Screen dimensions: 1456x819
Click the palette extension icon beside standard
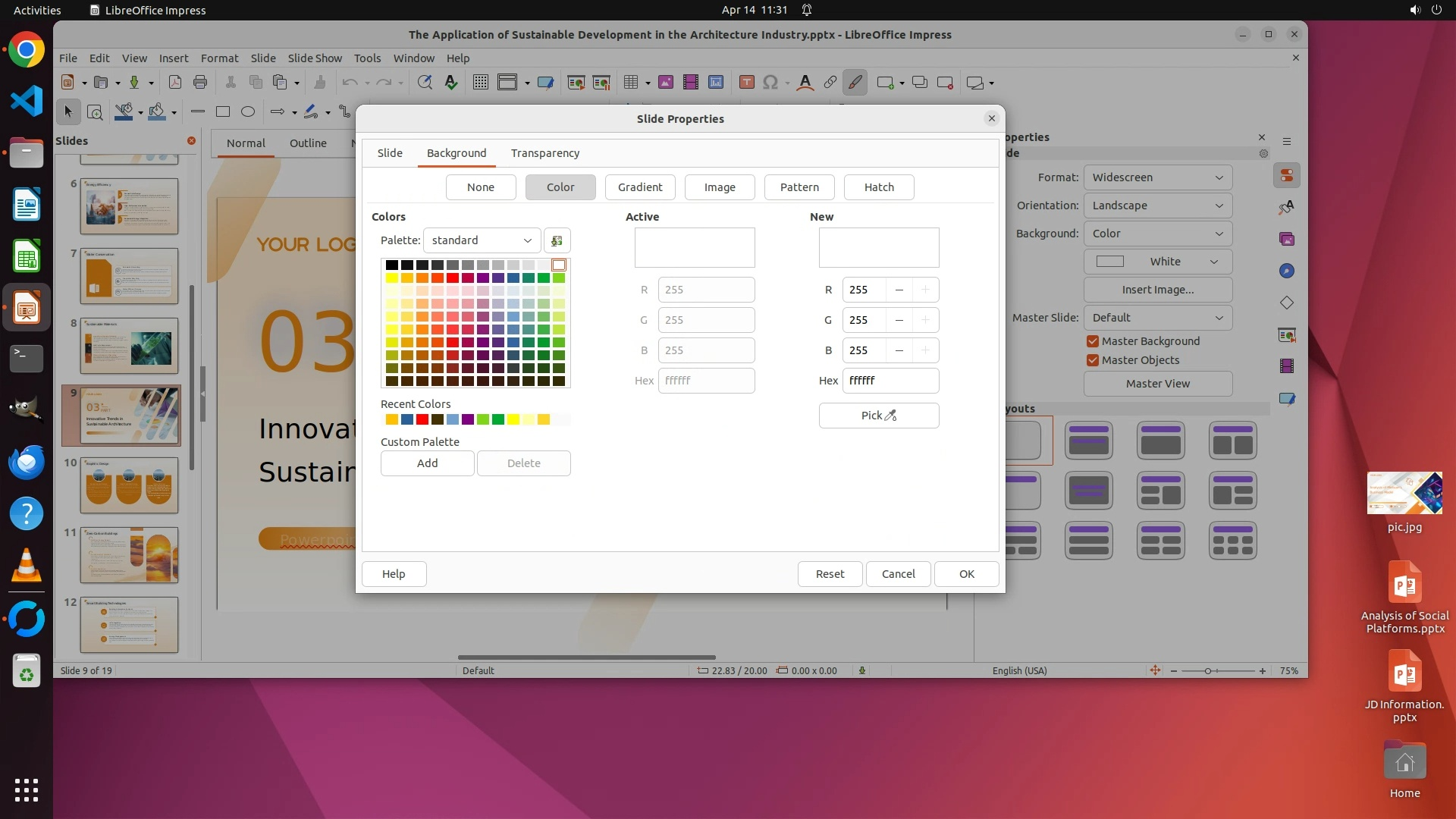557,240
